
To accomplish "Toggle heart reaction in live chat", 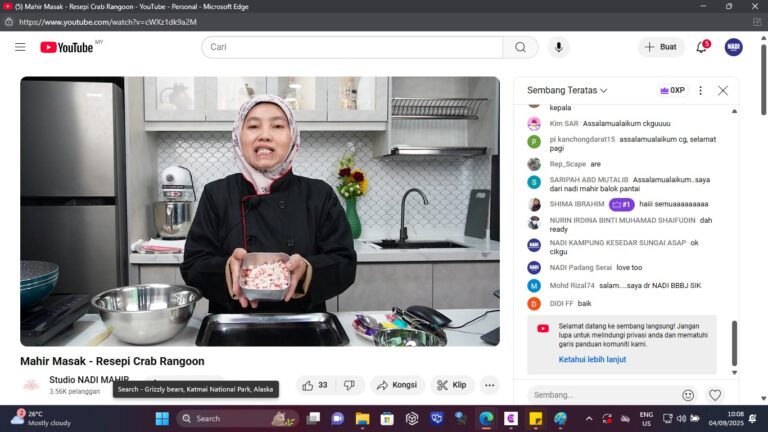I will tap(715, 395).
